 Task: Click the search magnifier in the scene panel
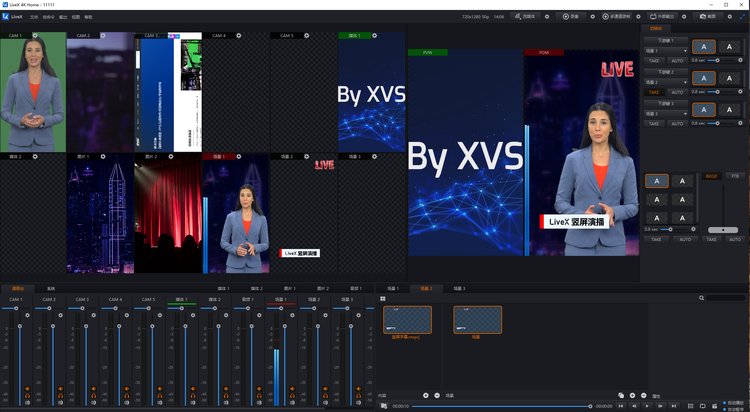[x=702, y=298]
